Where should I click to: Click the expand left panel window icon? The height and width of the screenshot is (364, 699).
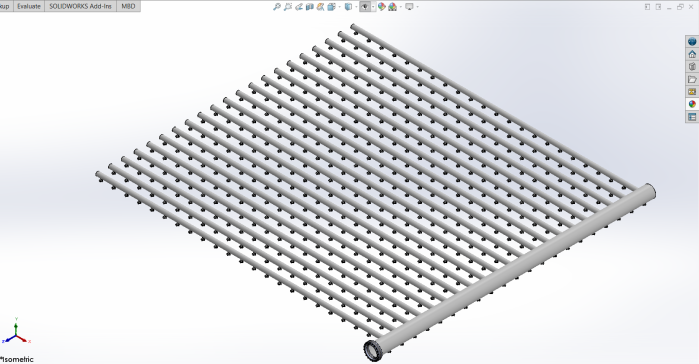pyautogui.click(x=647, y=6)
